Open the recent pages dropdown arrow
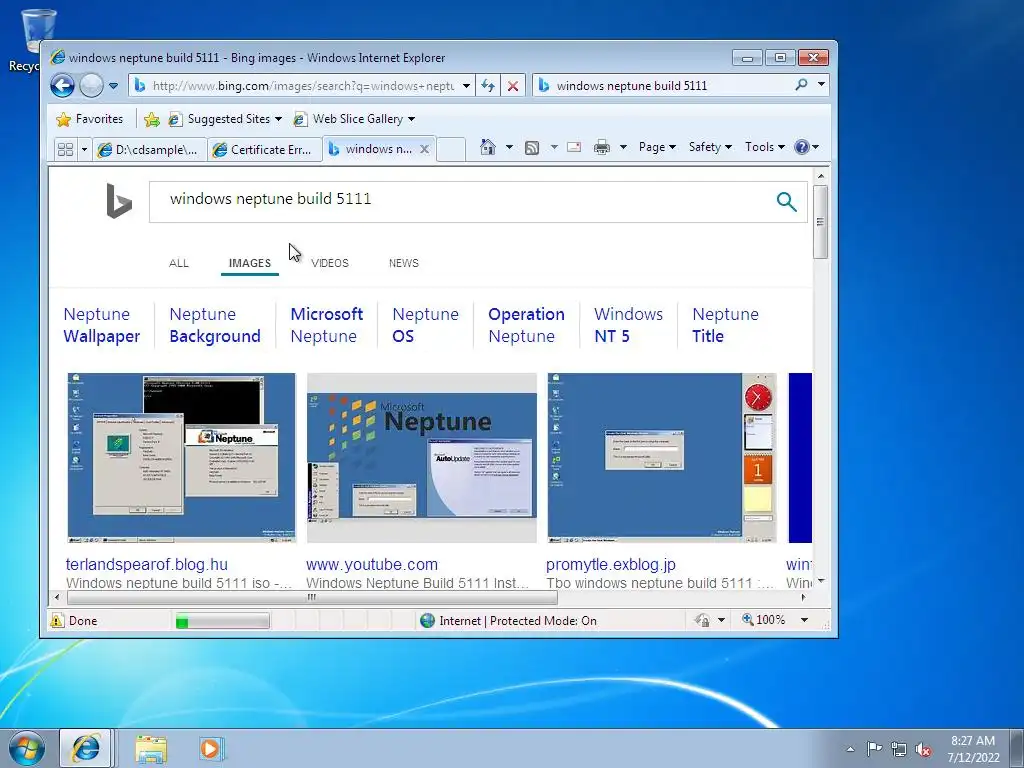This screenshot has width=1024, height=768. 114,86
